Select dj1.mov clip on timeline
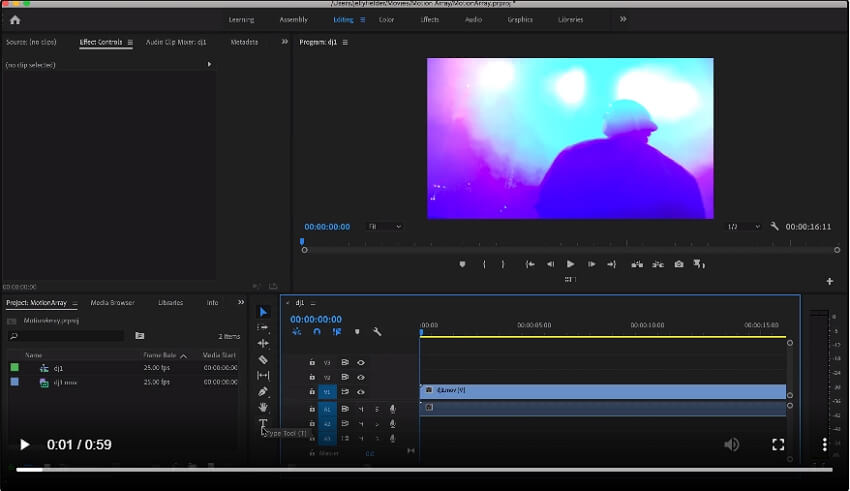The height and width of the screenshot is (491, 850). [x=603, y=391]
